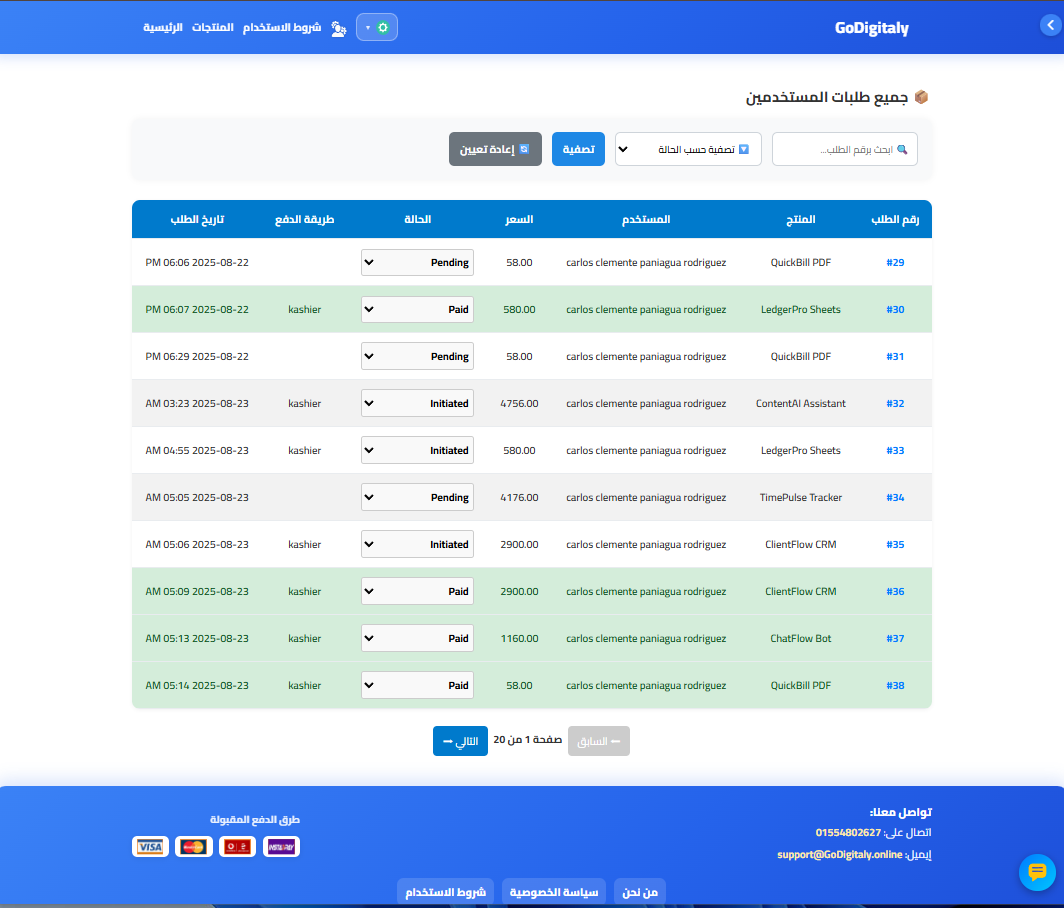The height and width of the screenshot is (908, 1064).
Task: Click the package emoji beside the page title
Action: pos(921,97)
